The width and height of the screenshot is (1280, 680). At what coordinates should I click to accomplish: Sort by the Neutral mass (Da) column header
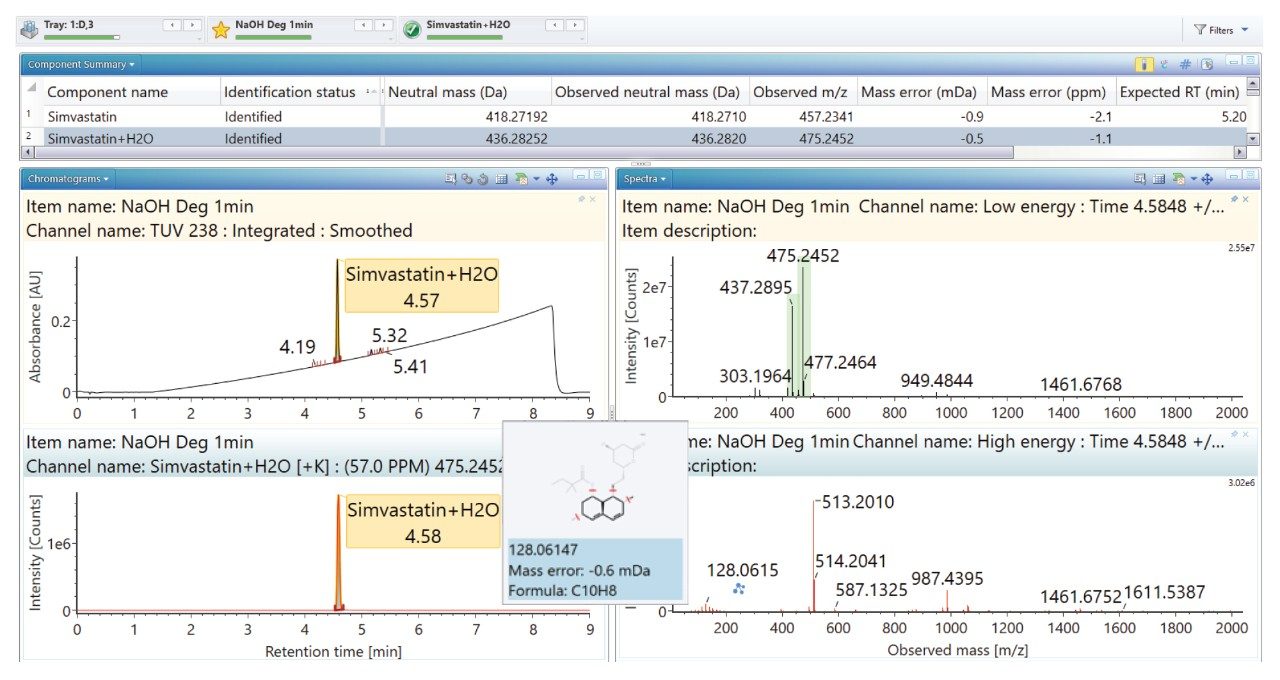coord(466,92)
